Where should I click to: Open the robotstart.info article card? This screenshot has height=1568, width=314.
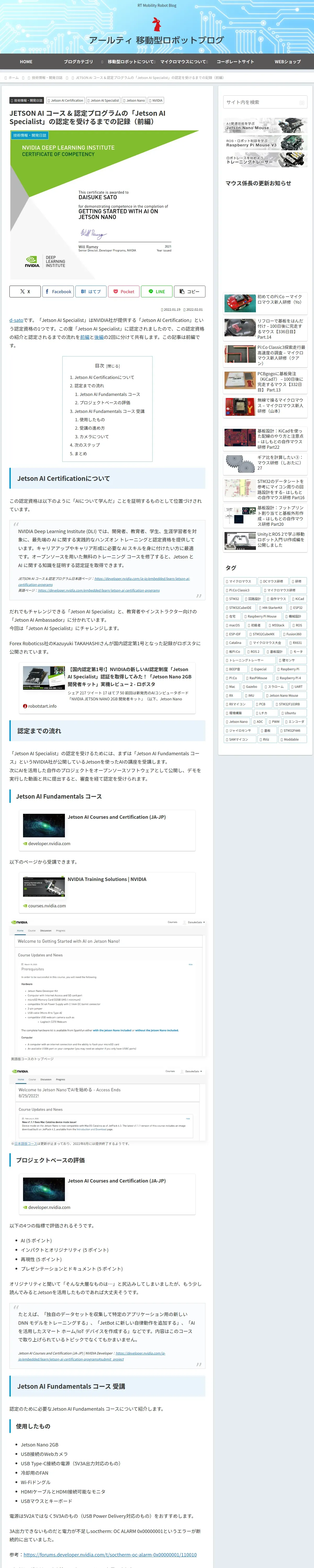(x=107, y=688)
